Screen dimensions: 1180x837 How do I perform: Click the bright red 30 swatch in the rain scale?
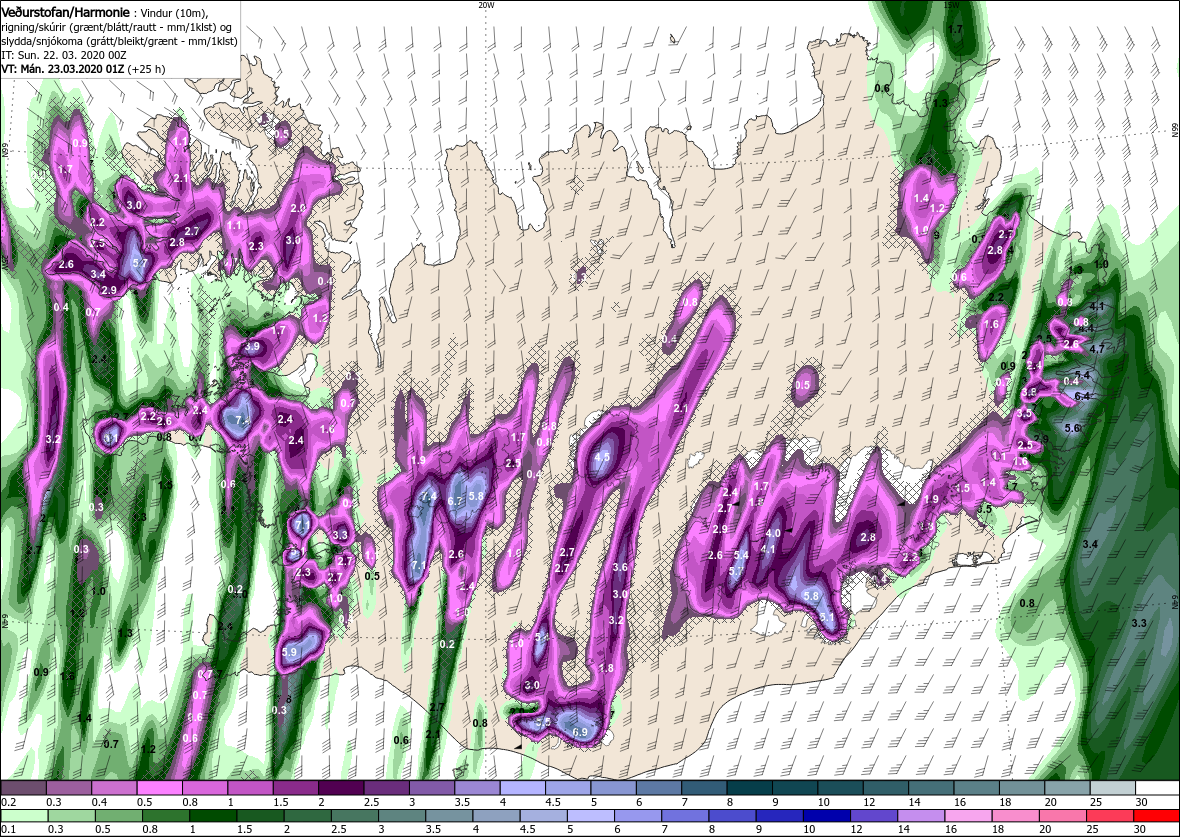tap(1156, 816)
